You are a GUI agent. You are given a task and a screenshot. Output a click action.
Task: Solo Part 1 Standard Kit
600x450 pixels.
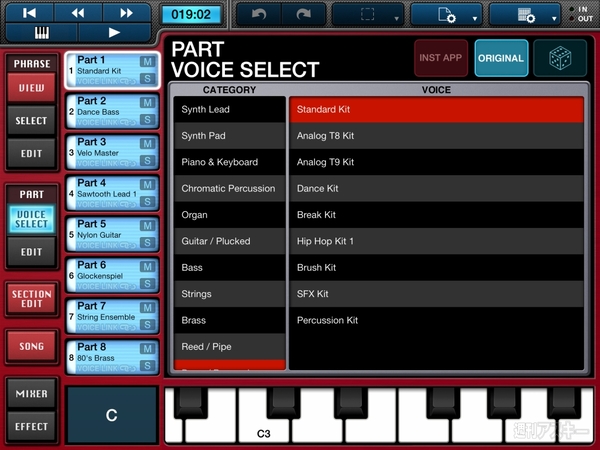(x=147, y=79)
